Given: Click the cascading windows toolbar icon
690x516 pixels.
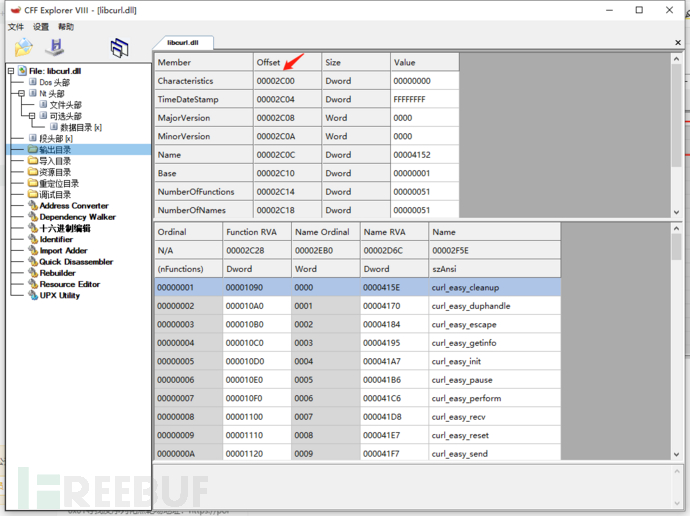Looking at the screenshot, I should [x=119, y=47].
